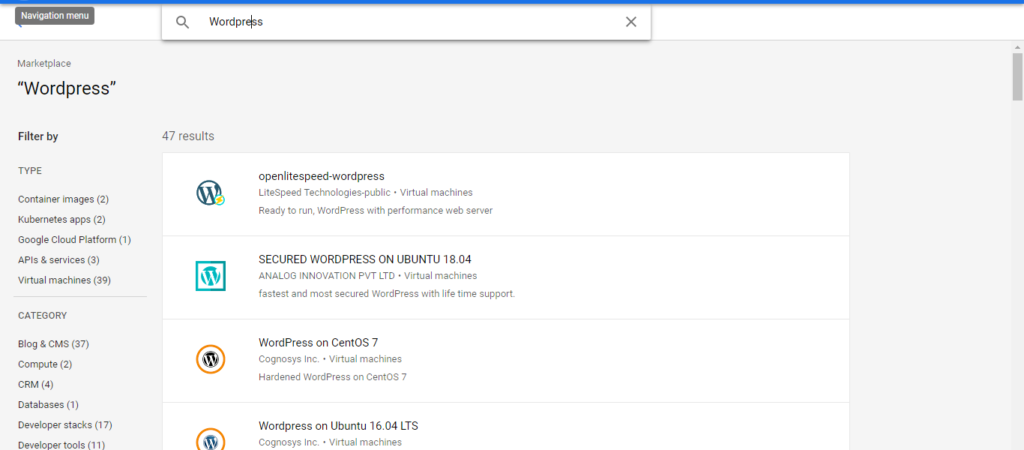Open the Wordpress on Ubuntu 16.04 logo

(x=210, y=442)
